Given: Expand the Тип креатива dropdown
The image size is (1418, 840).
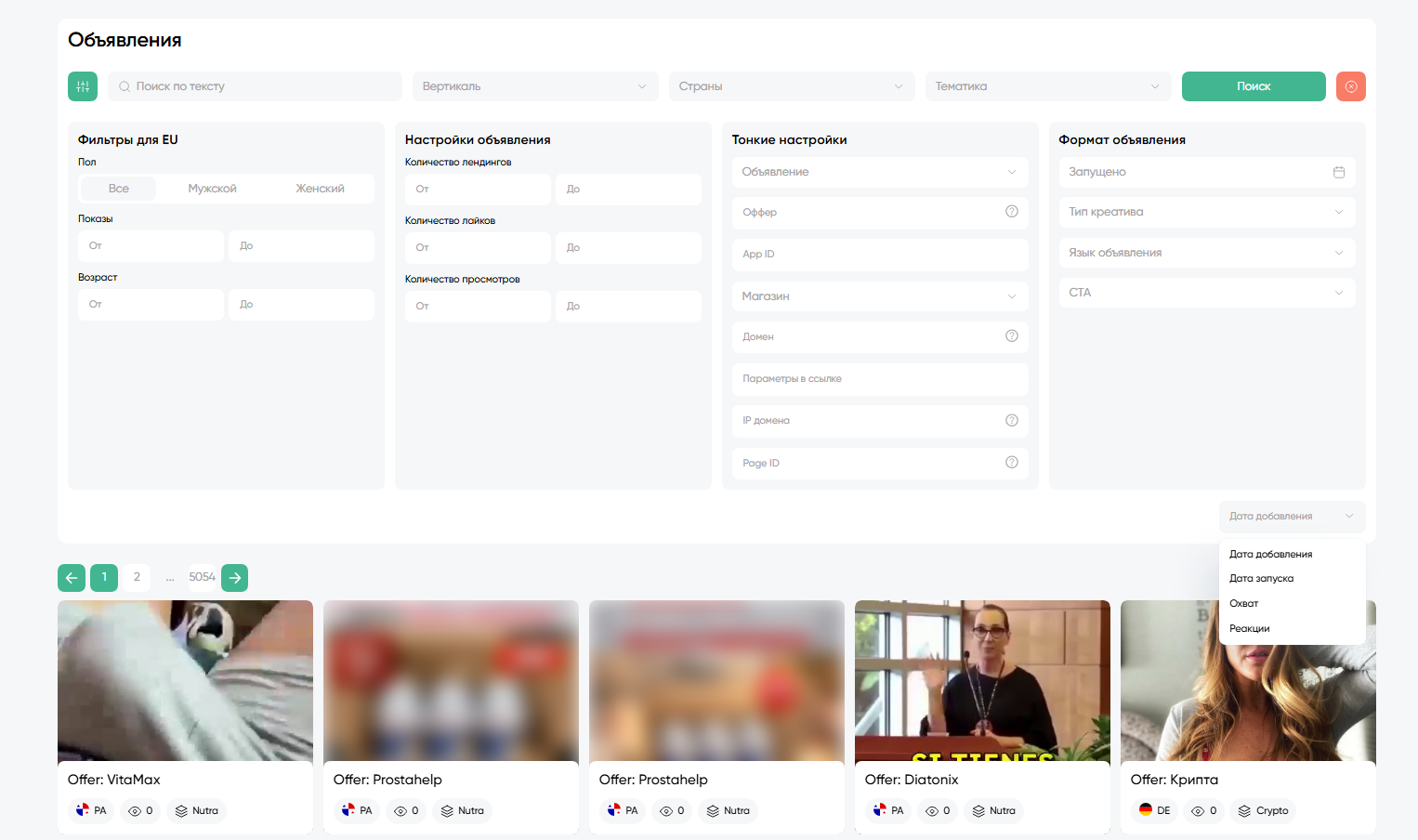Looking at the screenshot, I should 1206,212.
